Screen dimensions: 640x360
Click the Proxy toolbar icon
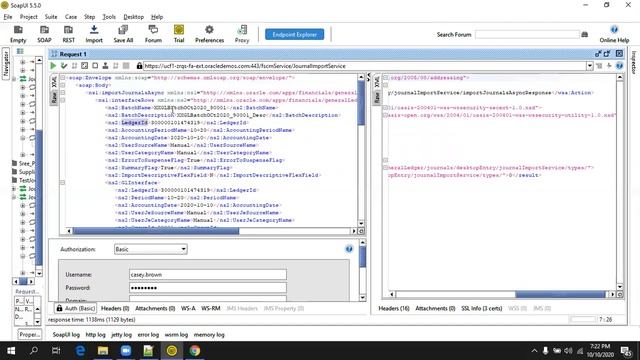click(242, 34)
